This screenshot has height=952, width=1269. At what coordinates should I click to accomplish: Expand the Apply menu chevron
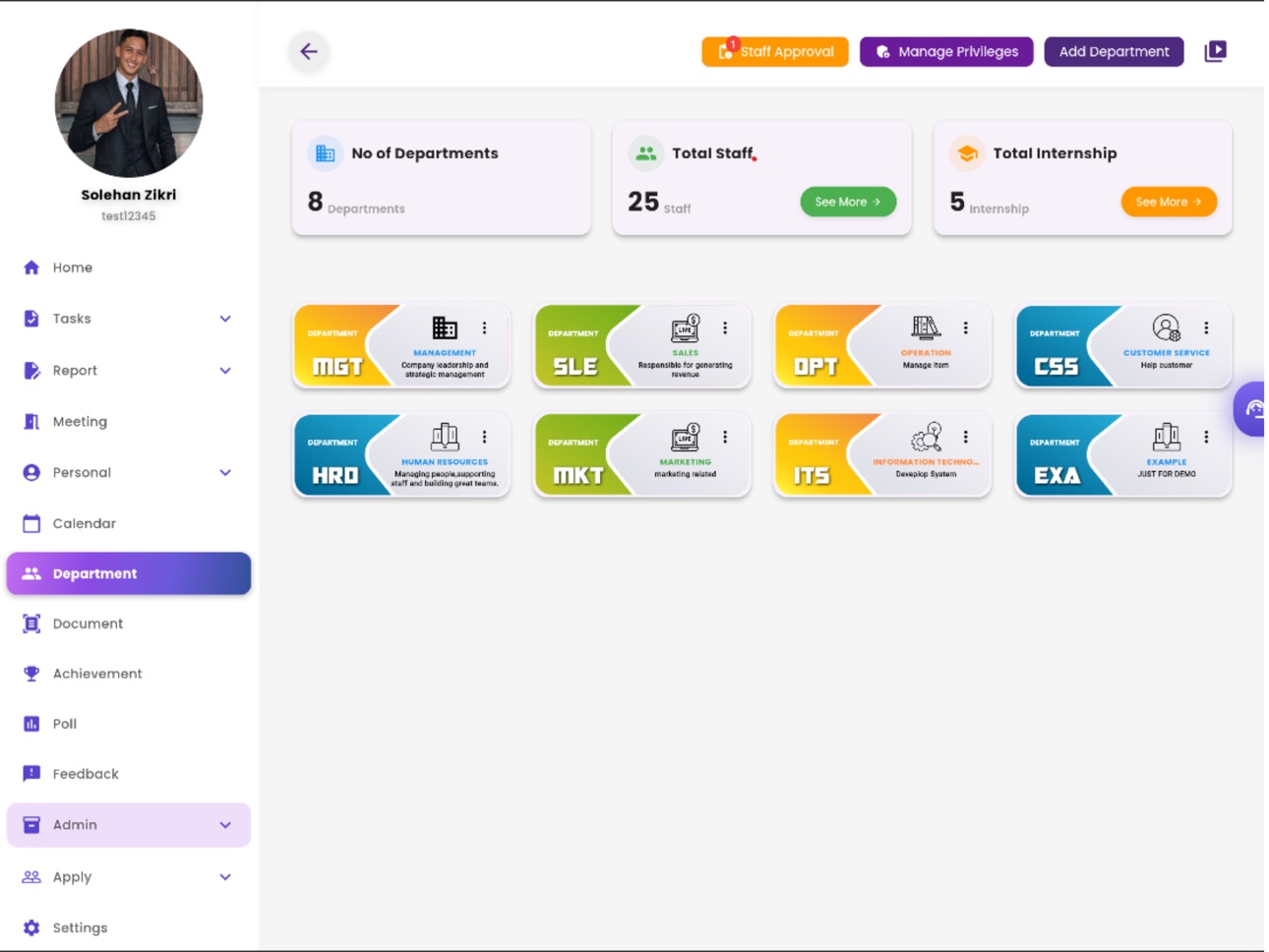[x=225, y=877]
